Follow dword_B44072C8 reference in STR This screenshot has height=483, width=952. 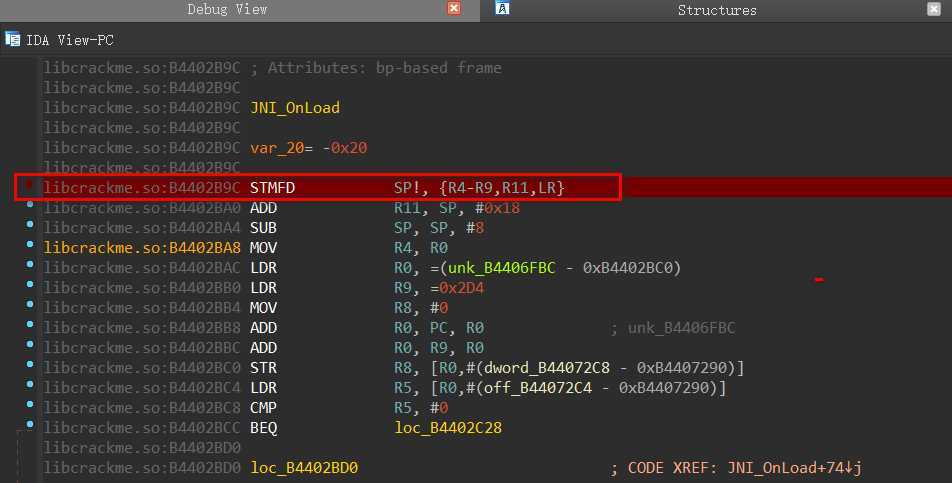tap(547, 368)
